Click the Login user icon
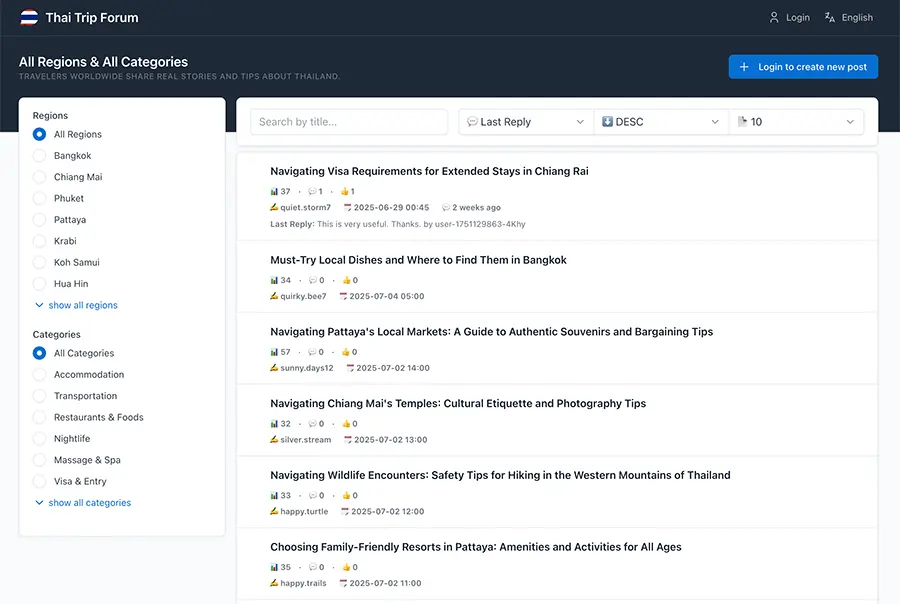Screen dimensions: 900x604 coord(774,18)
